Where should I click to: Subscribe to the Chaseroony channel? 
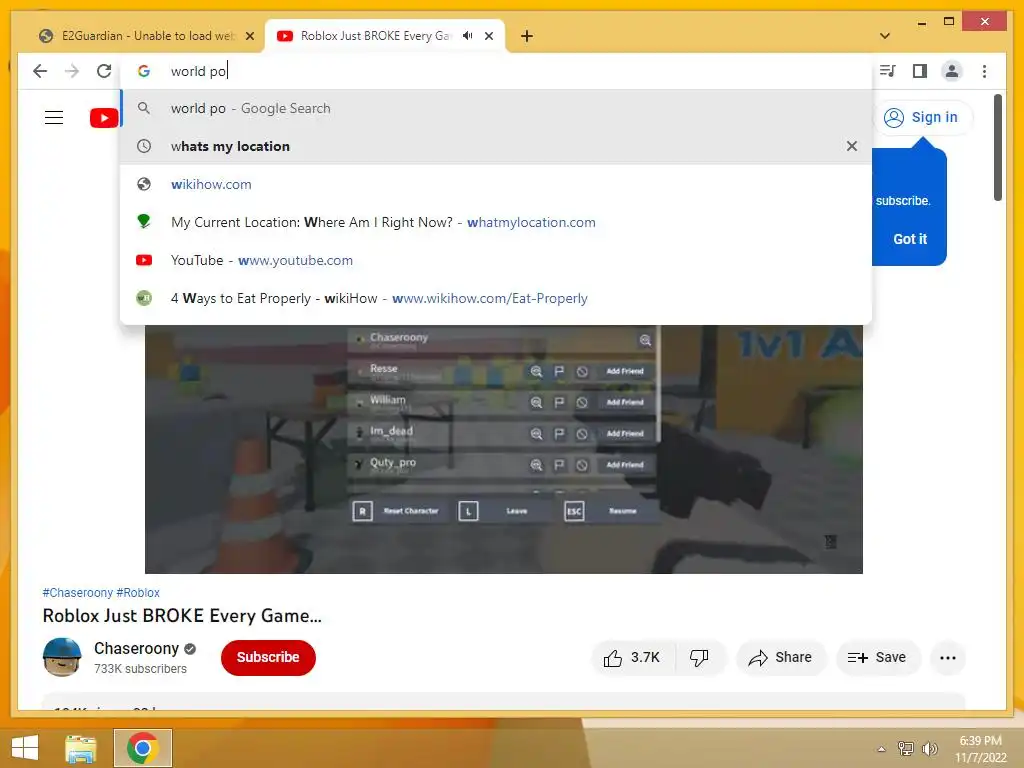click(x=268, y=658)
